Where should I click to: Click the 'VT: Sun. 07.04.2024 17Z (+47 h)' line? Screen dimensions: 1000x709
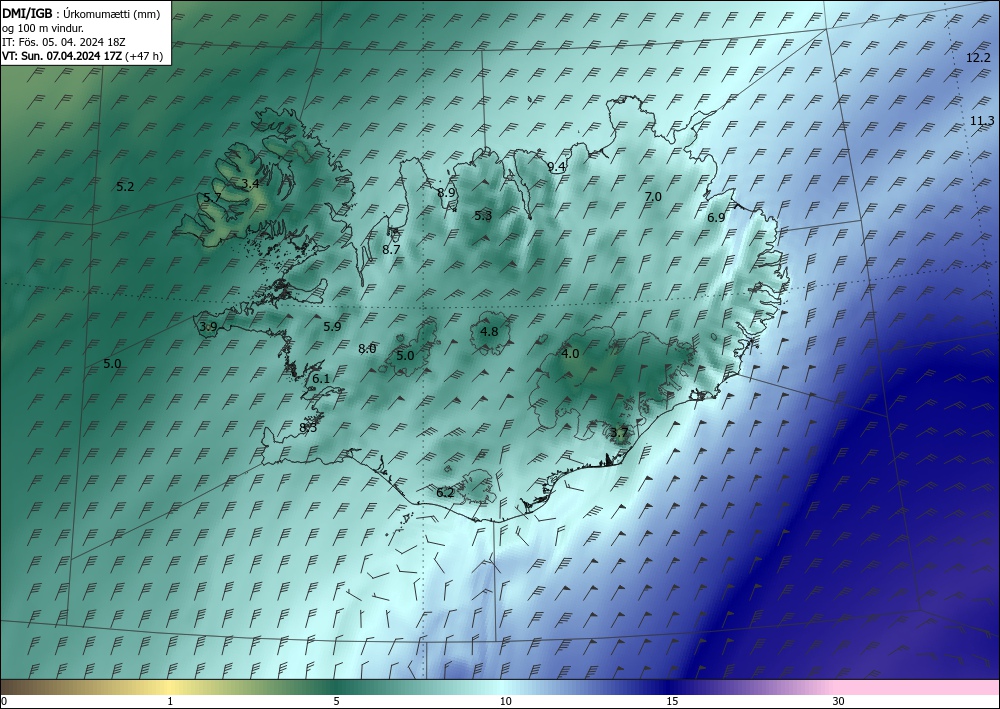tap(82, 56)
